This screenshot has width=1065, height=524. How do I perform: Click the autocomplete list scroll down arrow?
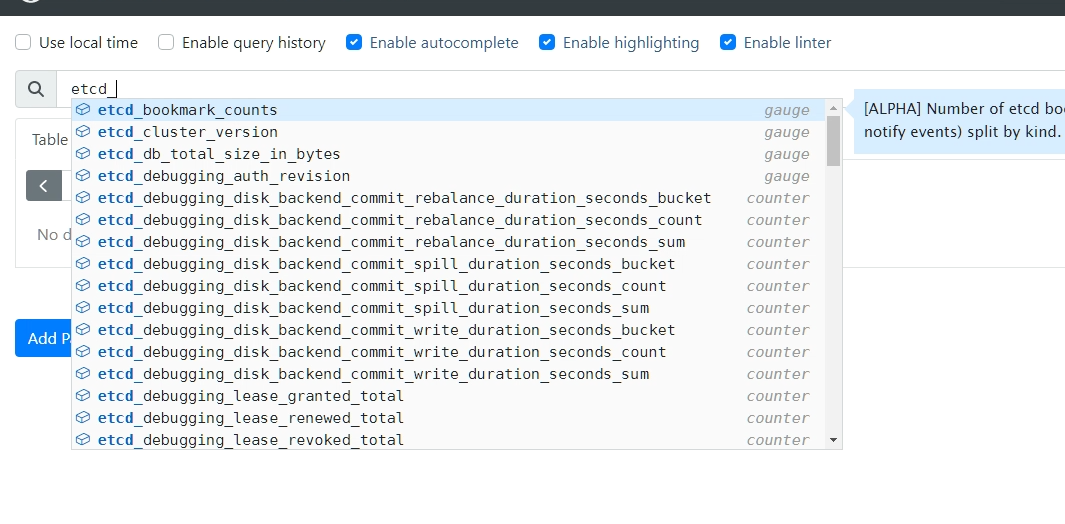833,440
